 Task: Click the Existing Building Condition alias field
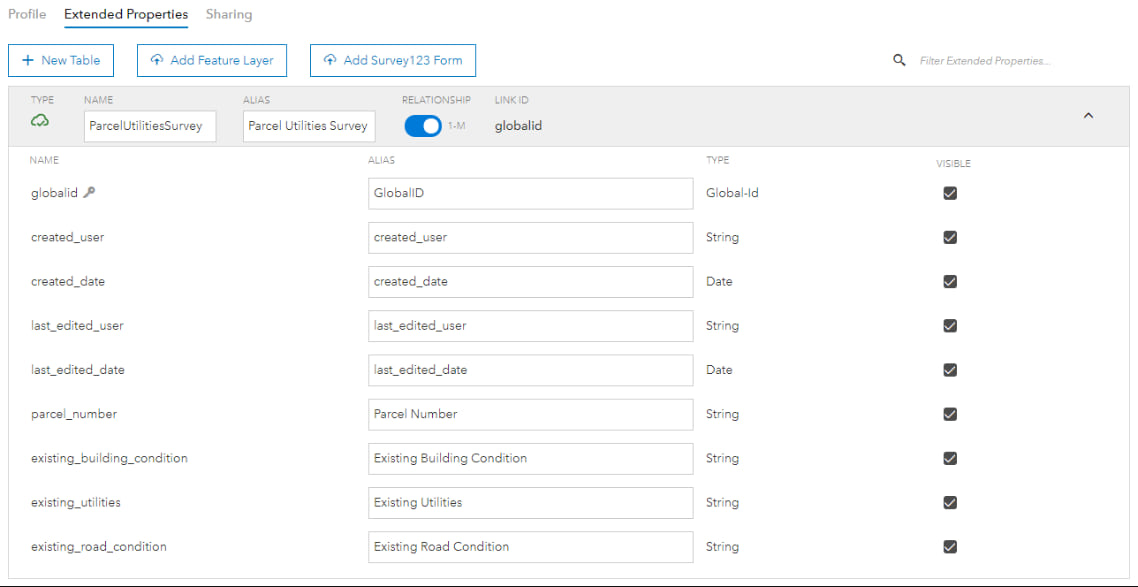530,458
